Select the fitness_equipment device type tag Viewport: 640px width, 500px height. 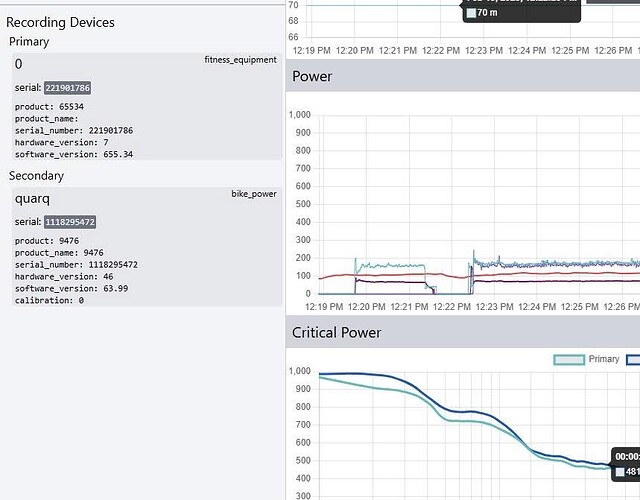click(x=240, y=60)
